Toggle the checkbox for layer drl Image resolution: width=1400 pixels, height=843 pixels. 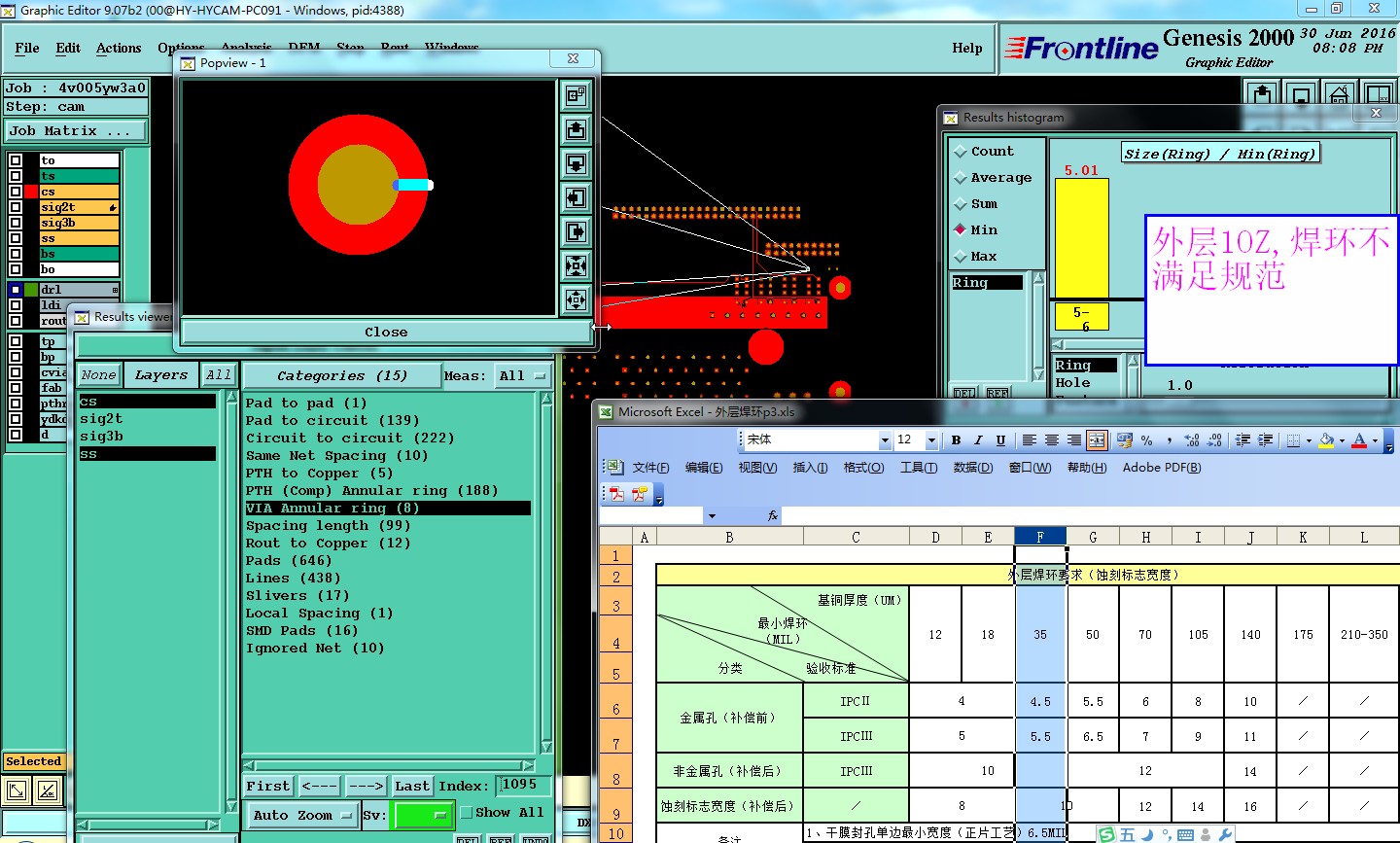pyautogui.click(x=16, y=290)
